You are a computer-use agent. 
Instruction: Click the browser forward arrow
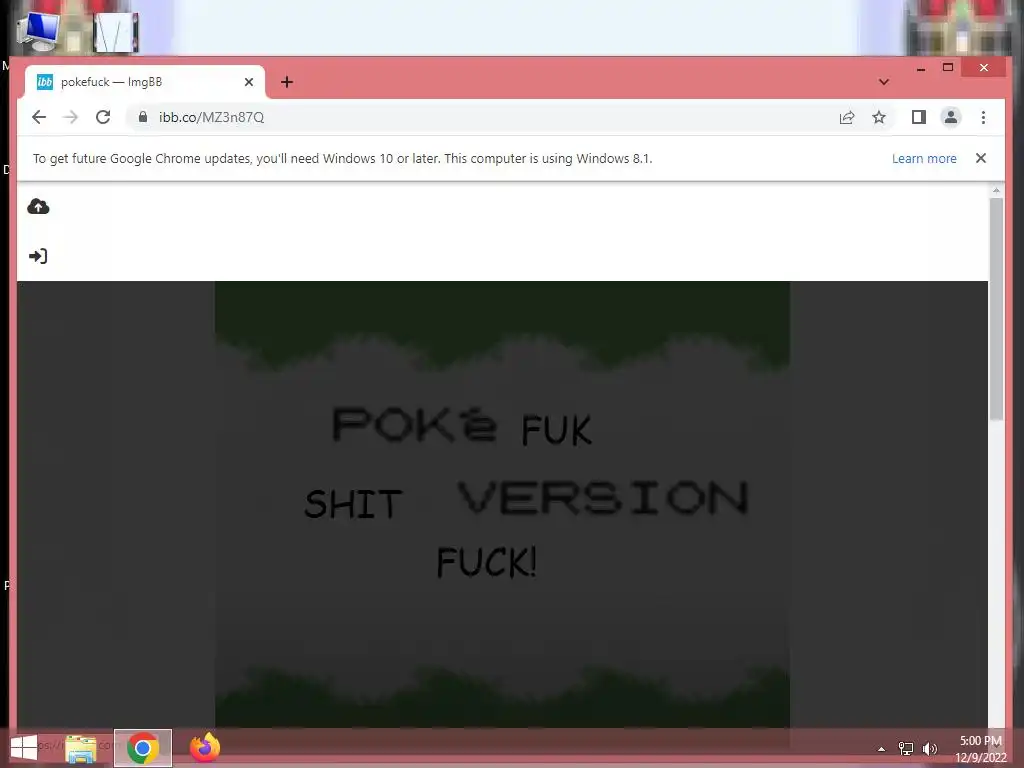[x=71, y=117]
